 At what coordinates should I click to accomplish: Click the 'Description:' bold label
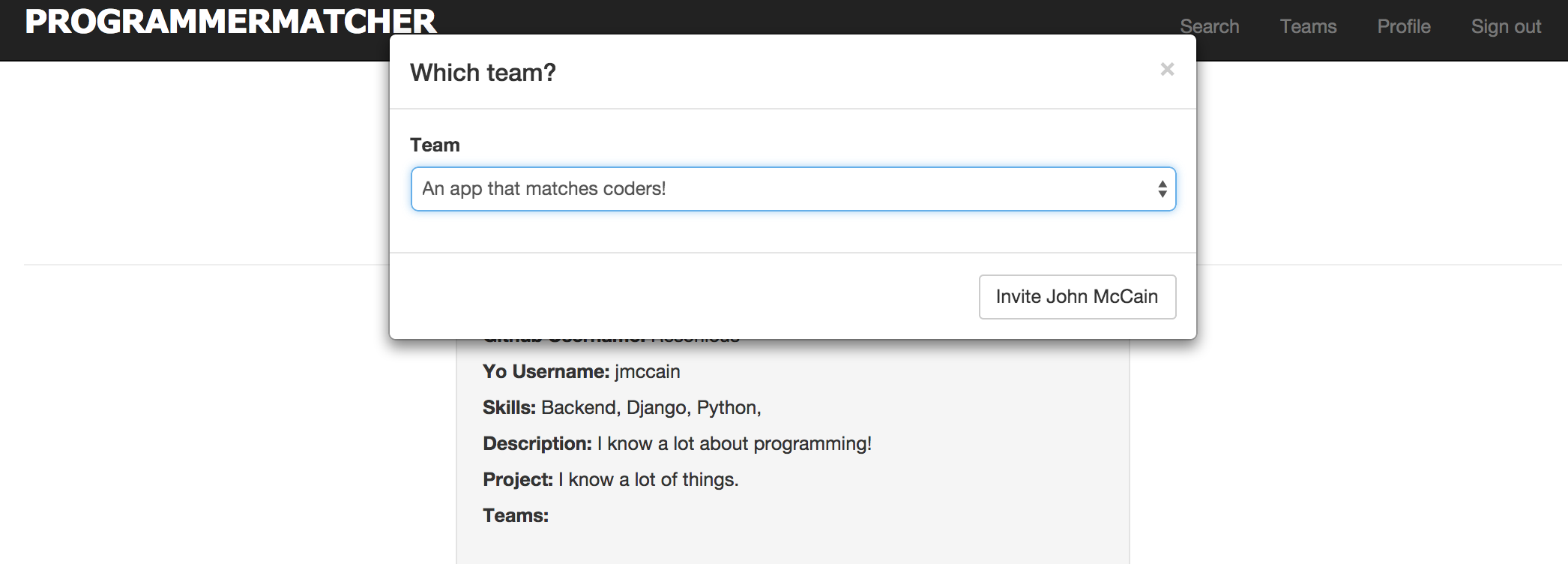[x=537, y=444]
